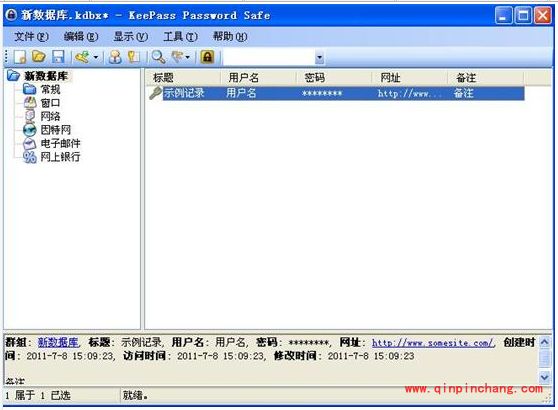Select the 网上银行 group
This screenshot has width=558, height=410.
click(x=60, y=157)
